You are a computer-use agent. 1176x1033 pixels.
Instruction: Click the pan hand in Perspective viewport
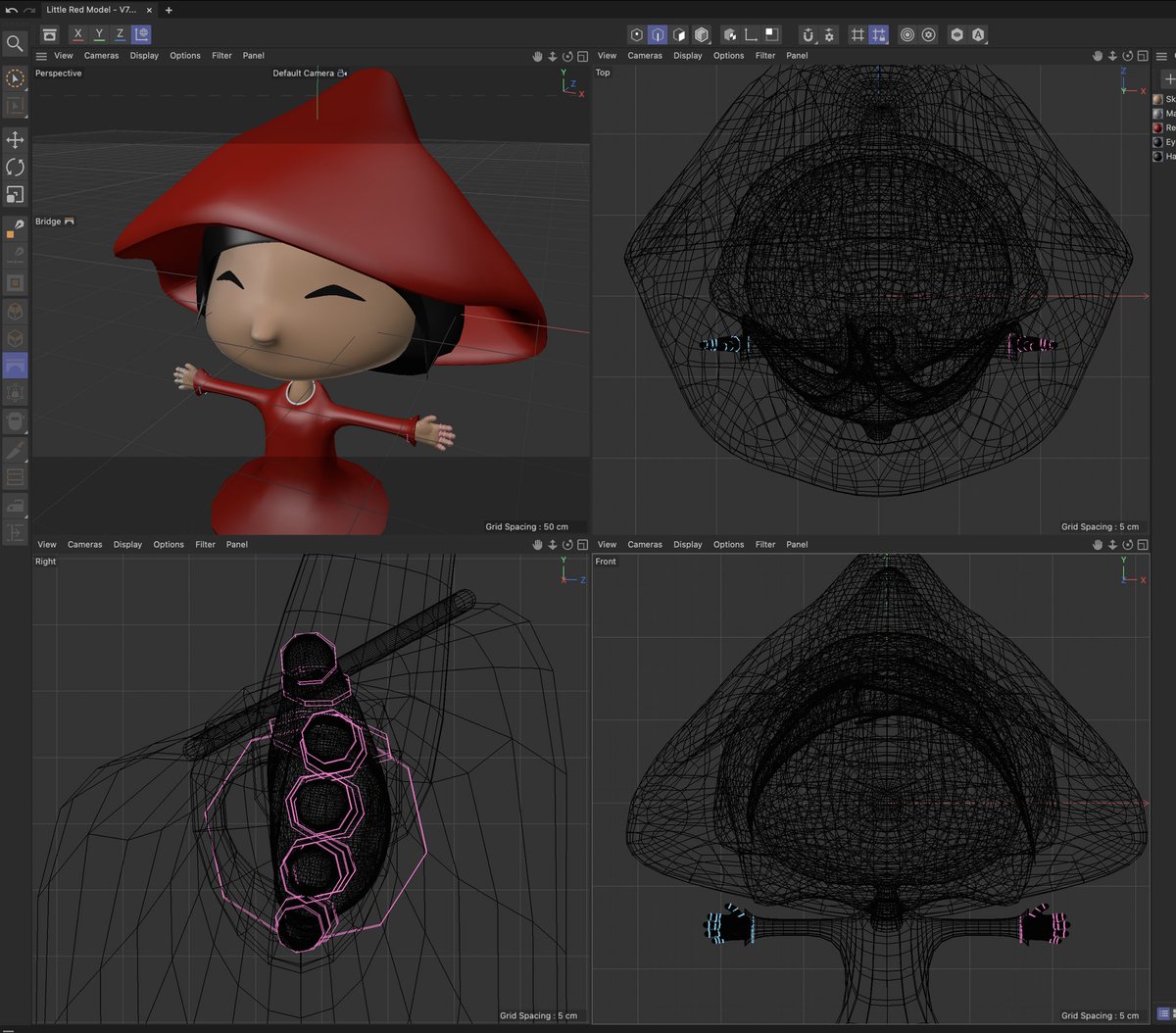click(x=537, y=56)
